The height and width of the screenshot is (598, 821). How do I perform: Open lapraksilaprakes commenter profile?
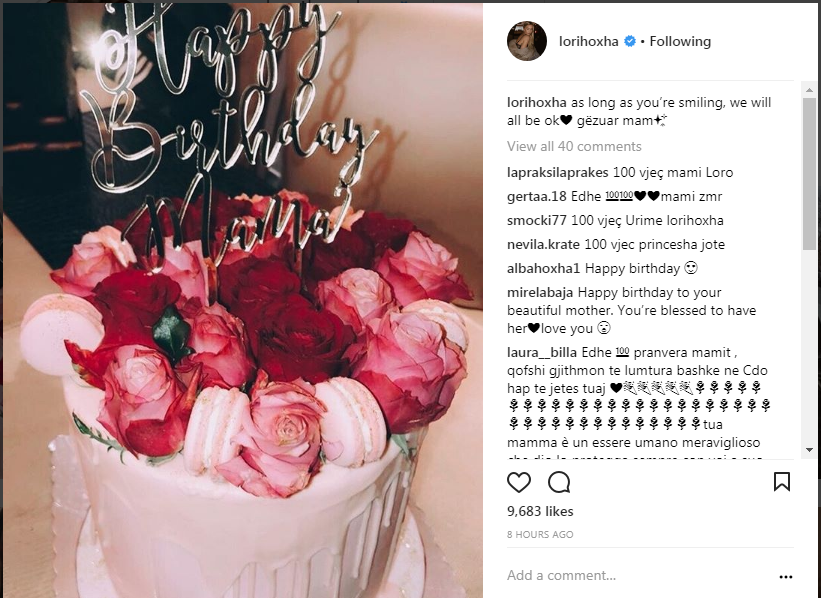click(x=558, y=172)
